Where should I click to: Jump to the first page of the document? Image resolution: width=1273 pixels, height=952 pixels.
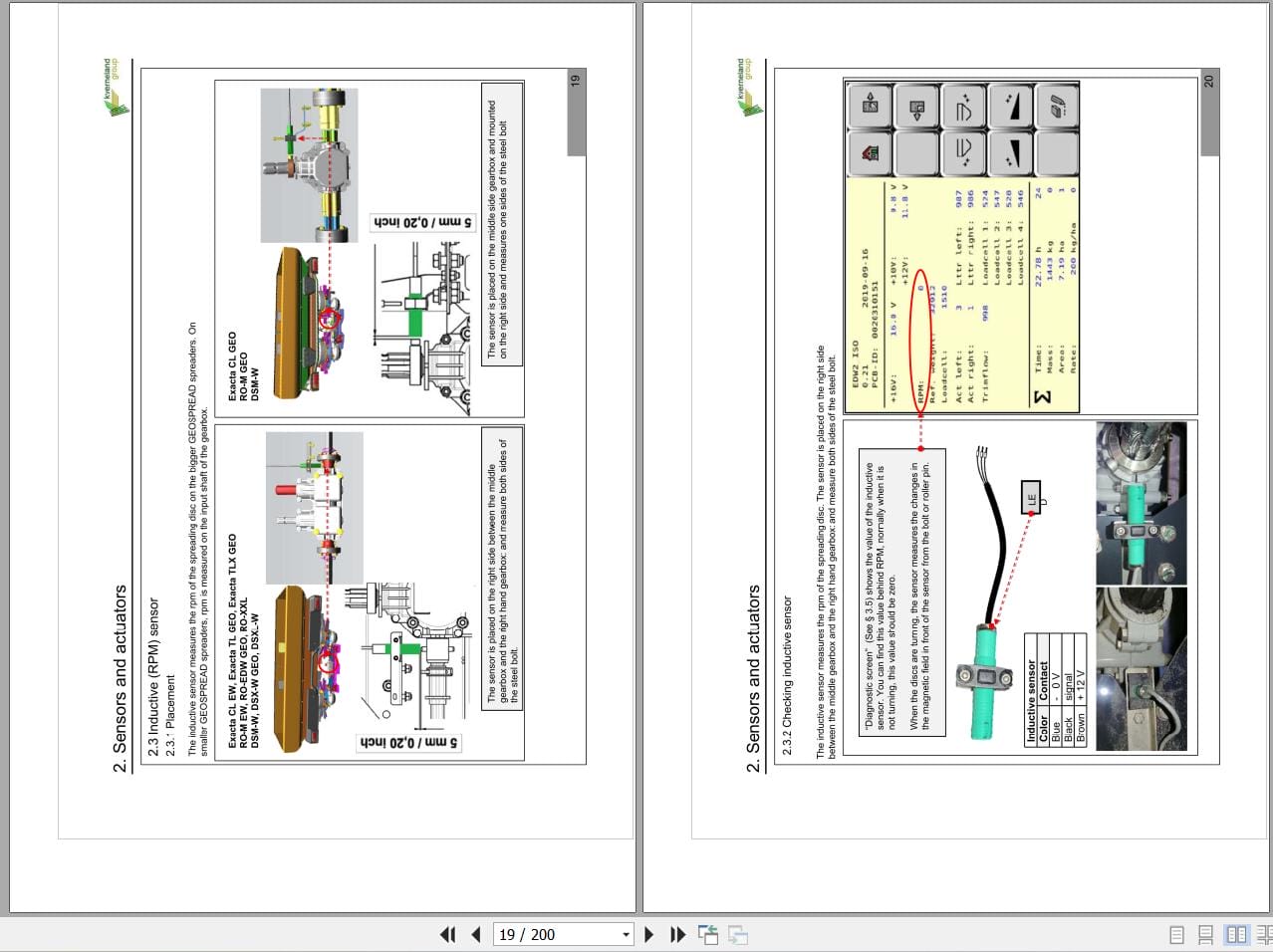click(x=448, y=934)
